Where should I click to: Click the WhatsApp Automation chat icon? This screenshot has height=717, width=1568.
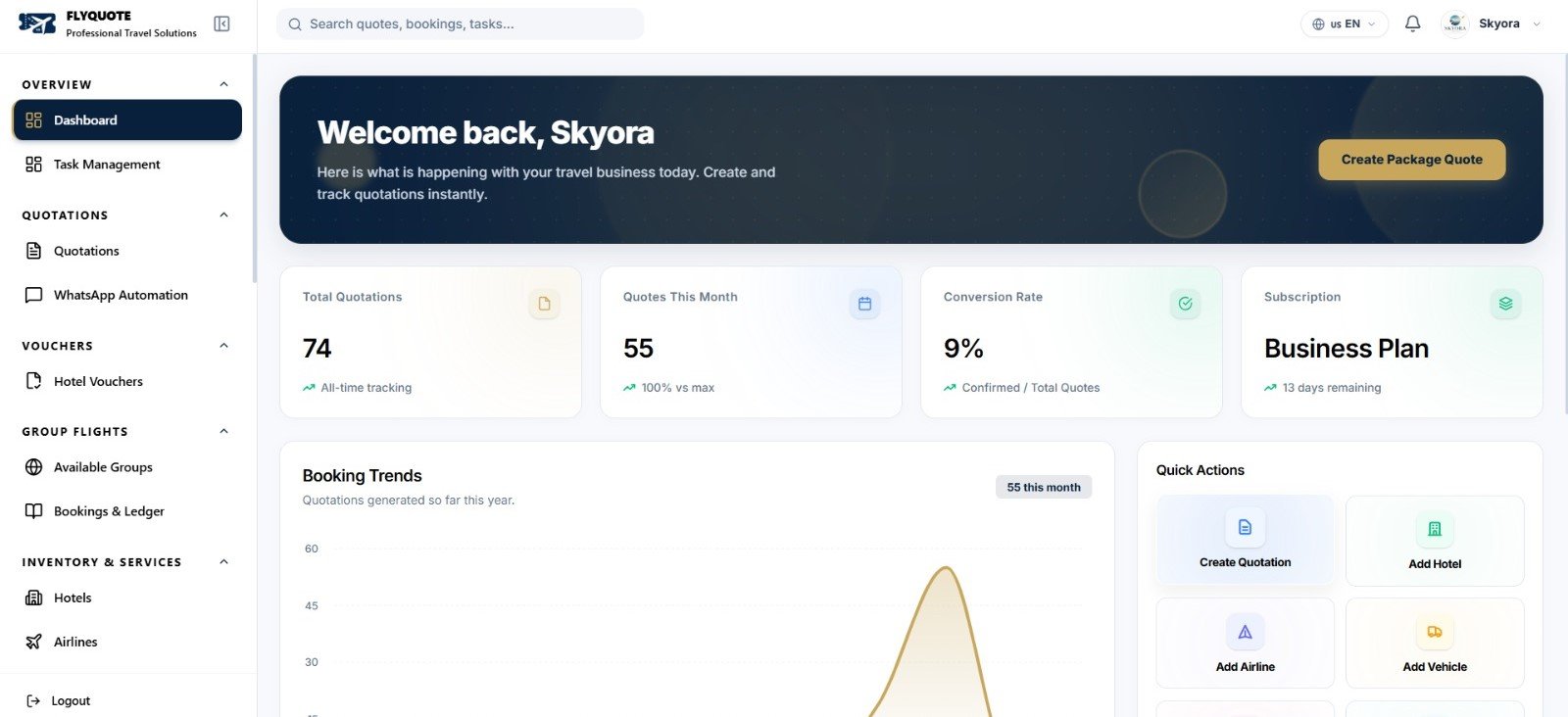tap(33, 295)
